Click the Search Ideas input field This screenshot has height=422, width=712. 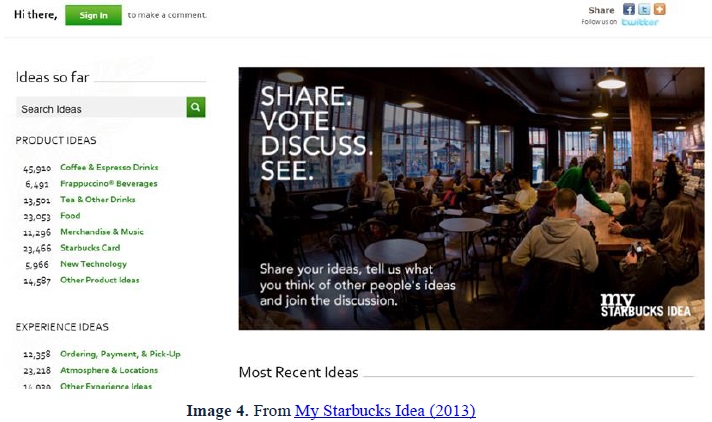tap(101, 108)
